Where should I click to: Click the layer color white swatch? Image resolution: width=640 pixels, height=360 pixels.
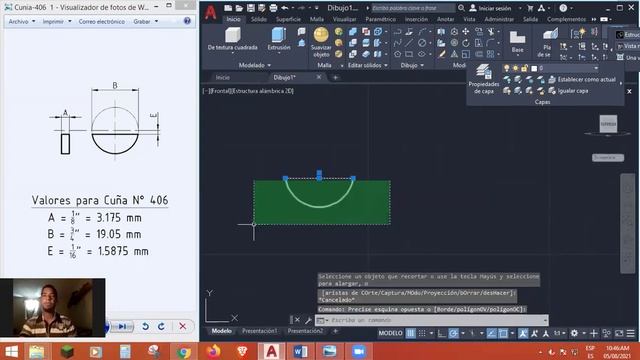coord(534,68)
